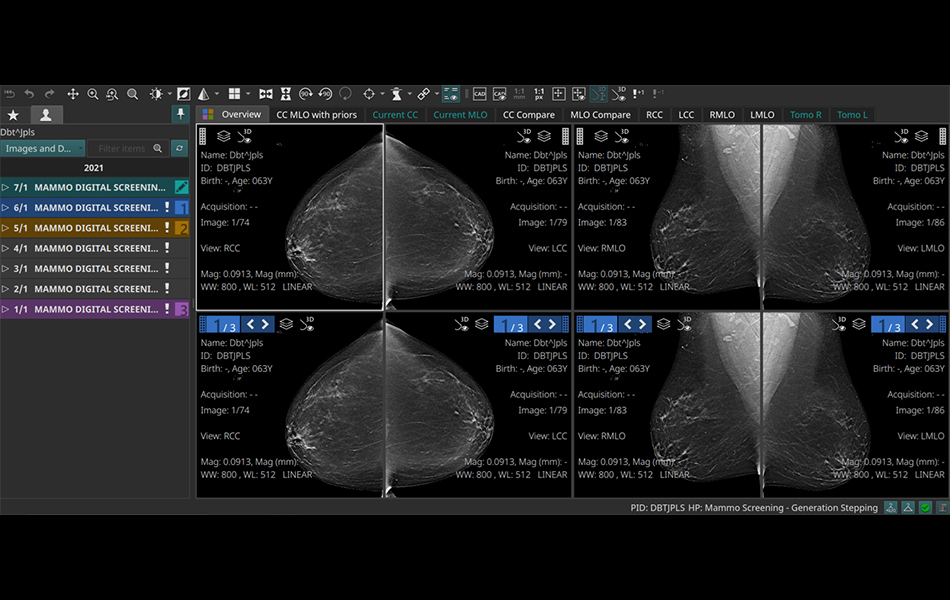Screen dimensions: 950x600
Task: Flip image horizontally
Action: tap(265, 94)
